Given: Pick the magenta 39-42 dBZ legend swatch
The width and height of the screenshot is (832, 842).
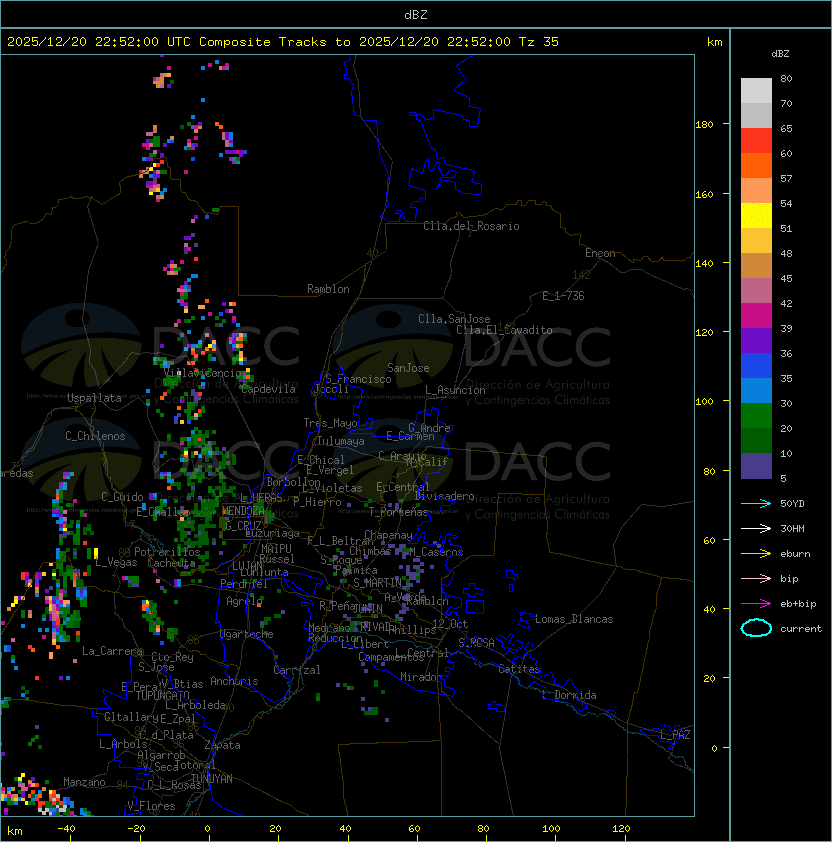Looking at the screenshot, I should point(756,316).
